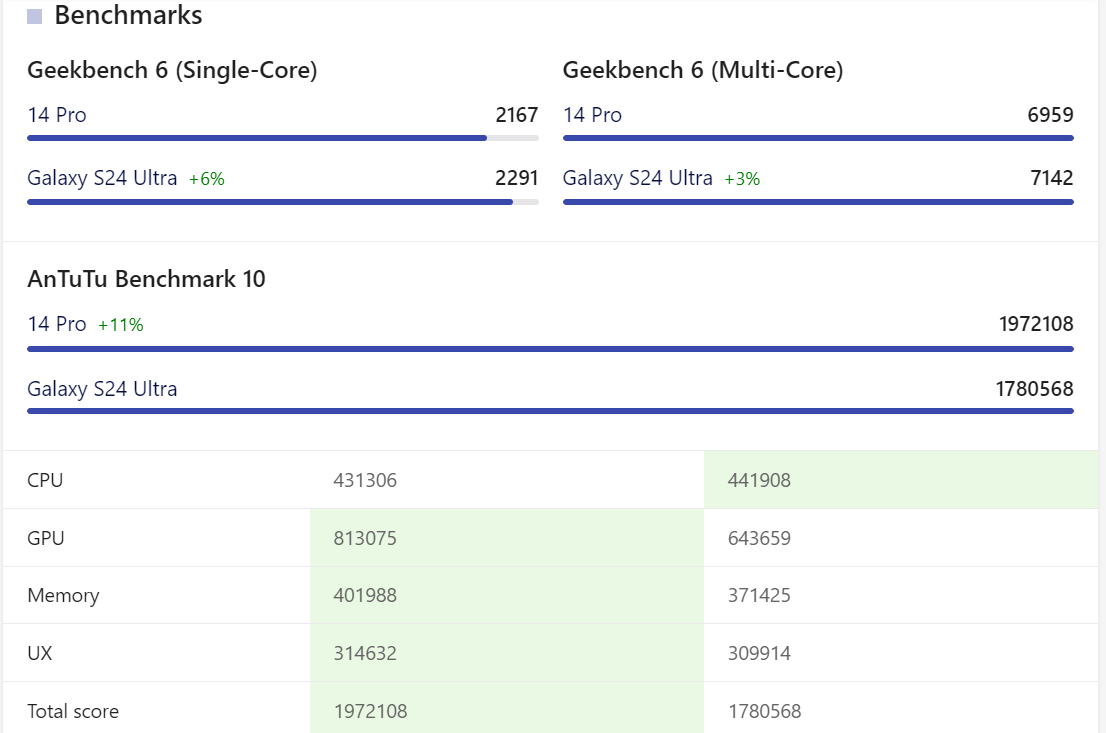Click the Geekbench 6 (Single-Core) heading
This screenshot has height=733, width=1106.
[x=172, y=70]
